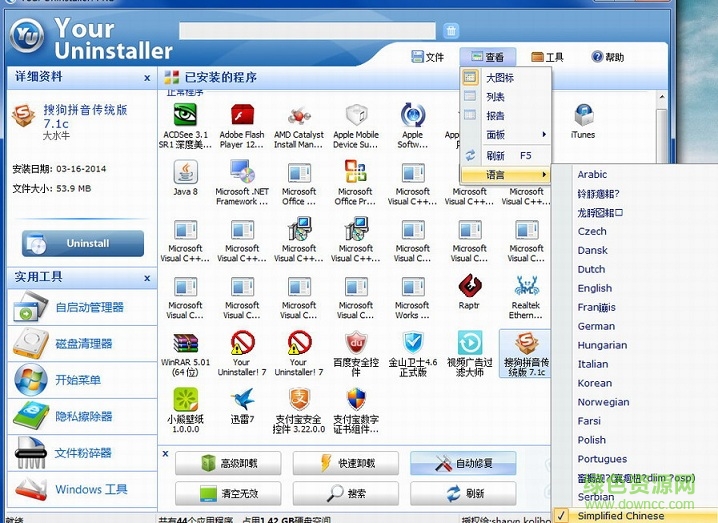This screenshot has height=523, width=718.
Task: Click the 快速卸载 quick uninstall button
Action: click(x=346, y=463)
